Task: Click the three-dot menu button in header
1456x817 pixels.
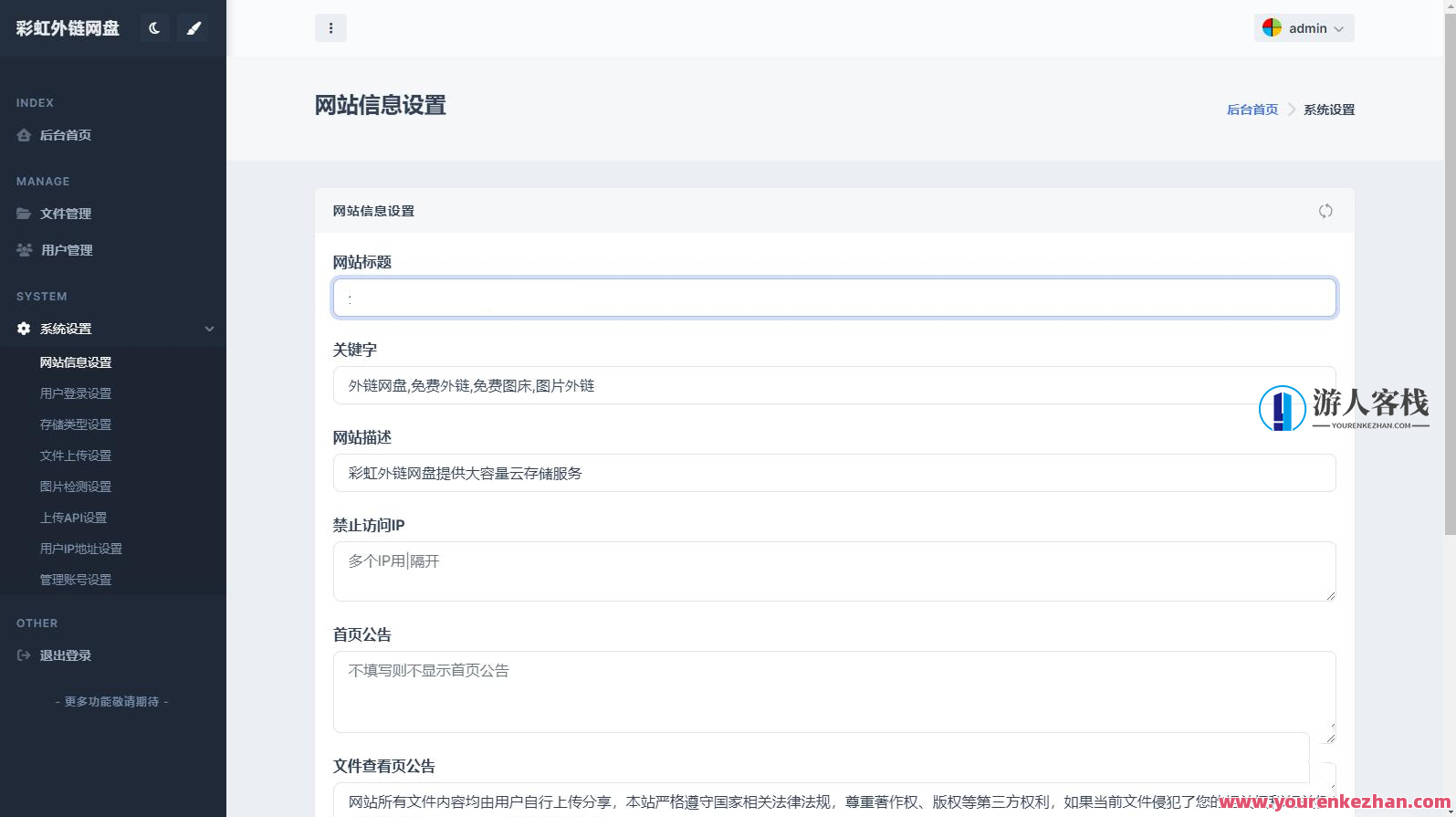Action: 330,28
